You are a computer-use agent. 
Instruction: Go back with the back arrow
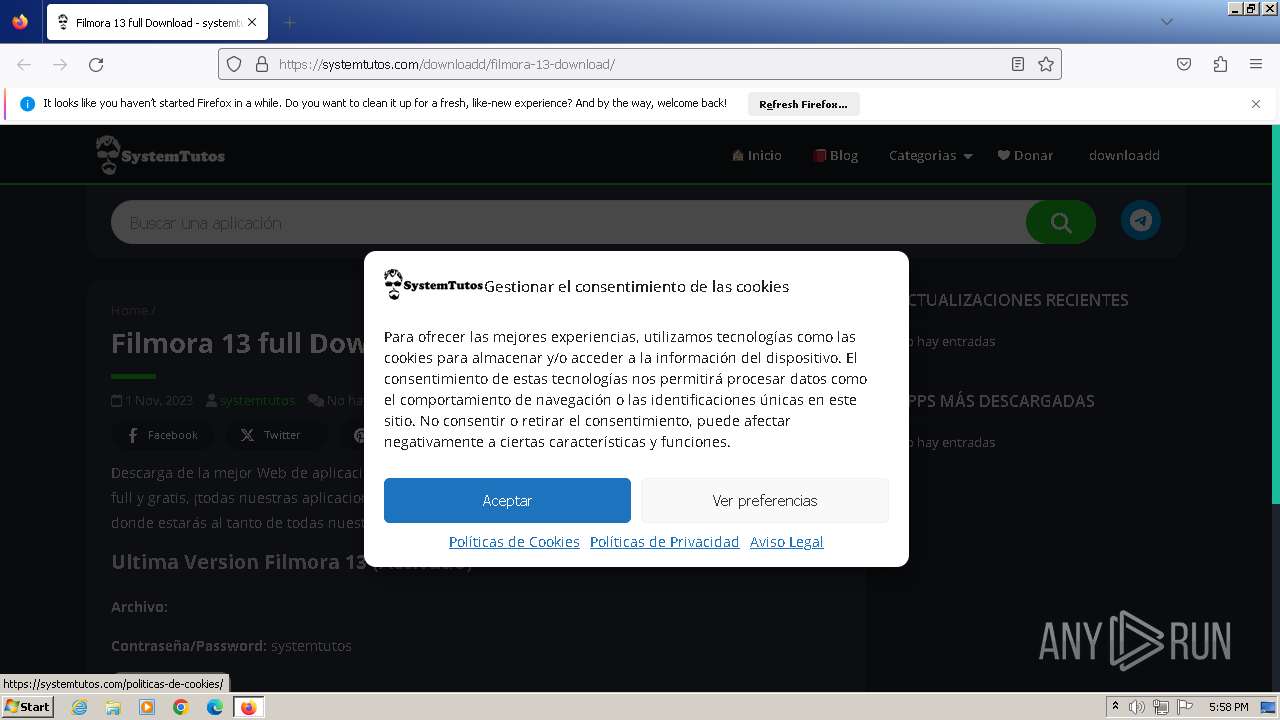pyautogui.click(x=24, y=64)
